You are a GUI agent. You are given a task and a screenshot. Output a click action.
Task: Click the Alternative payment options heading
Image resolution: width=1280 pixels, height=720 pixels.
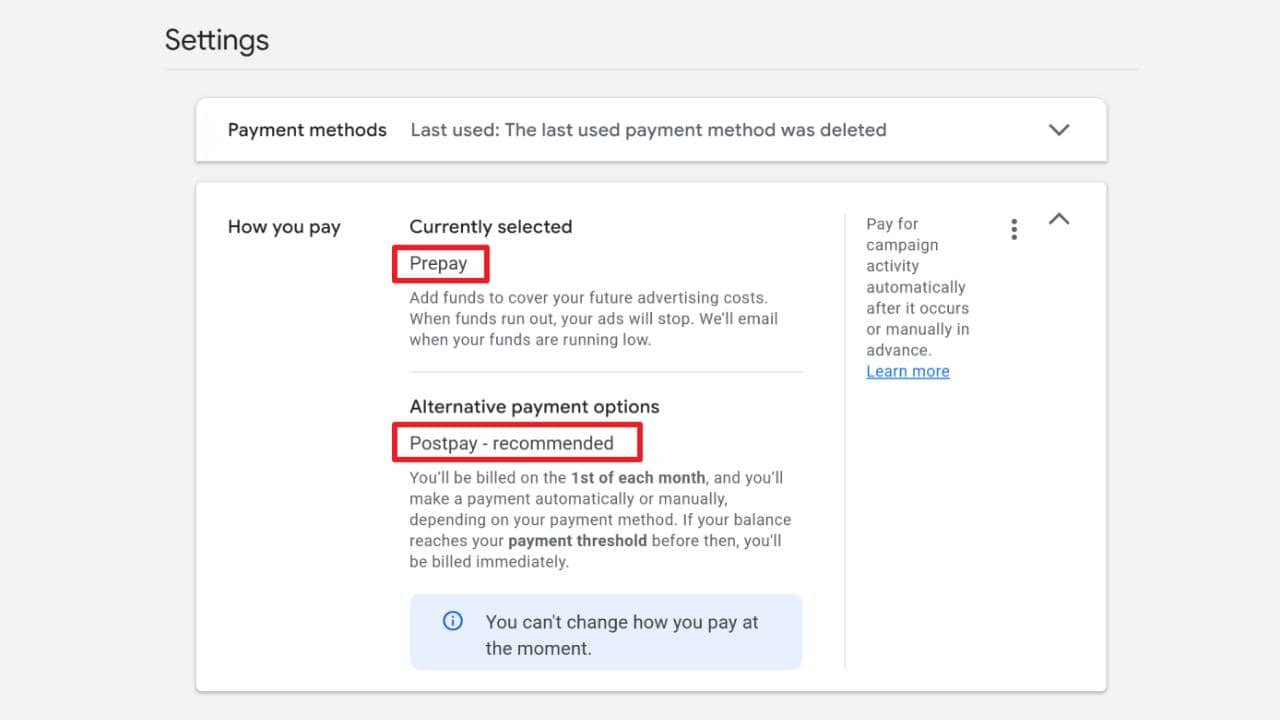click(x=534, y=407)
